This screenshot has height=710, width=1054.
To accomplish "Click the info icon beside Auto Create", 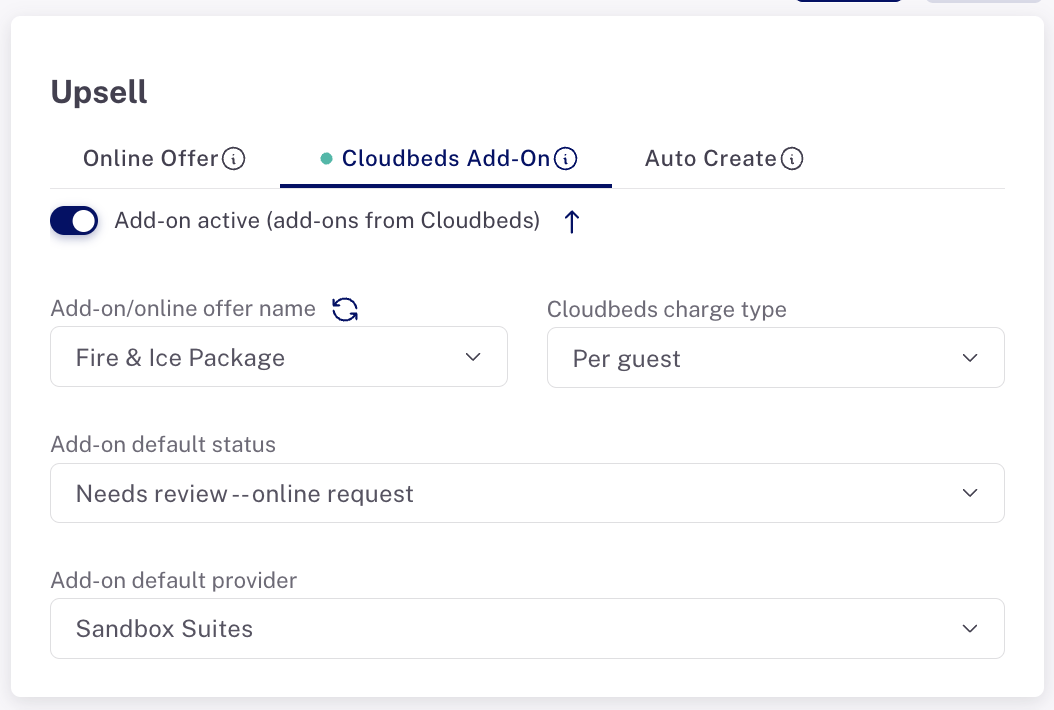I will 792,159.
